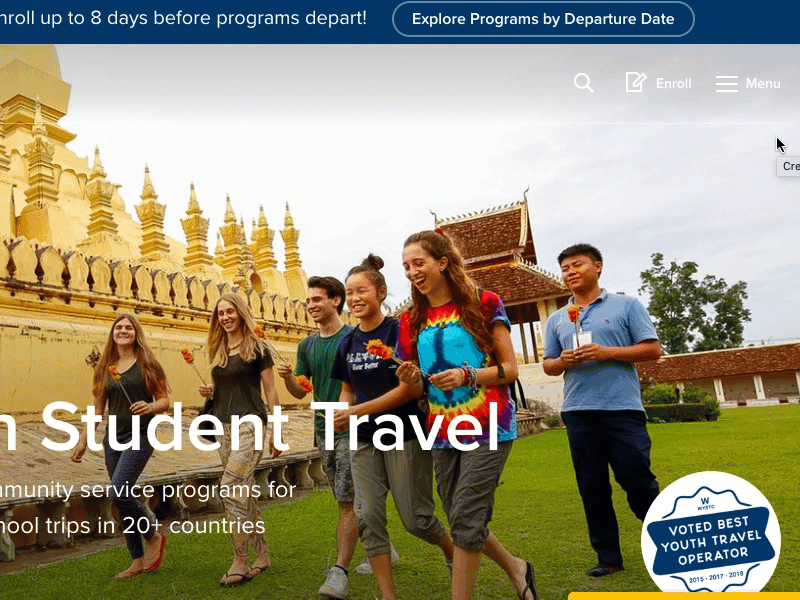
Task: Click the green tree behind the lawn
Action: tap(694, 304)
